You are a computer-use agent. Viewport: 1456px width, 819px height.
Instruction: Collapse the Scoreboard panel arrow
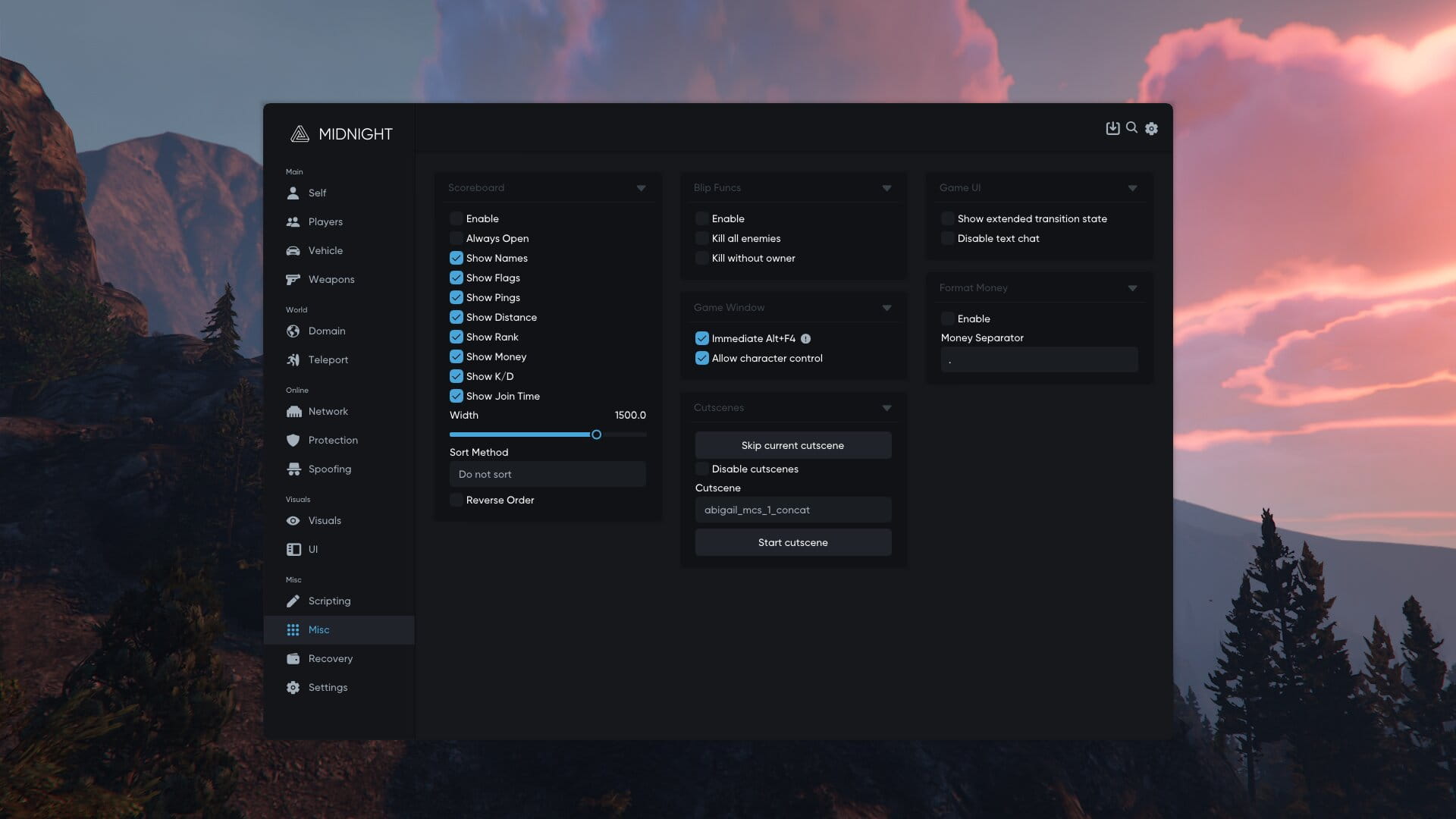click(x=641, y=188)
